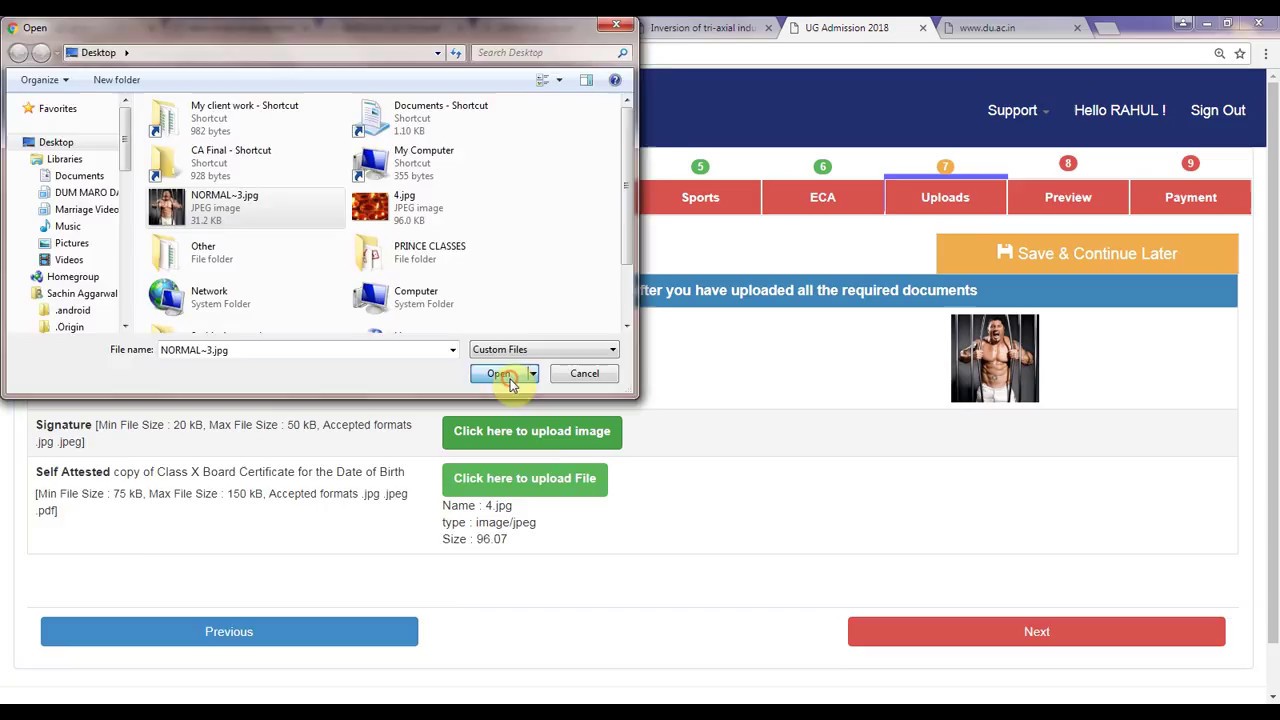Screen dimensions: 1280x720
Task: Open the Preview step tab
Action: [x=1068, y=198]
